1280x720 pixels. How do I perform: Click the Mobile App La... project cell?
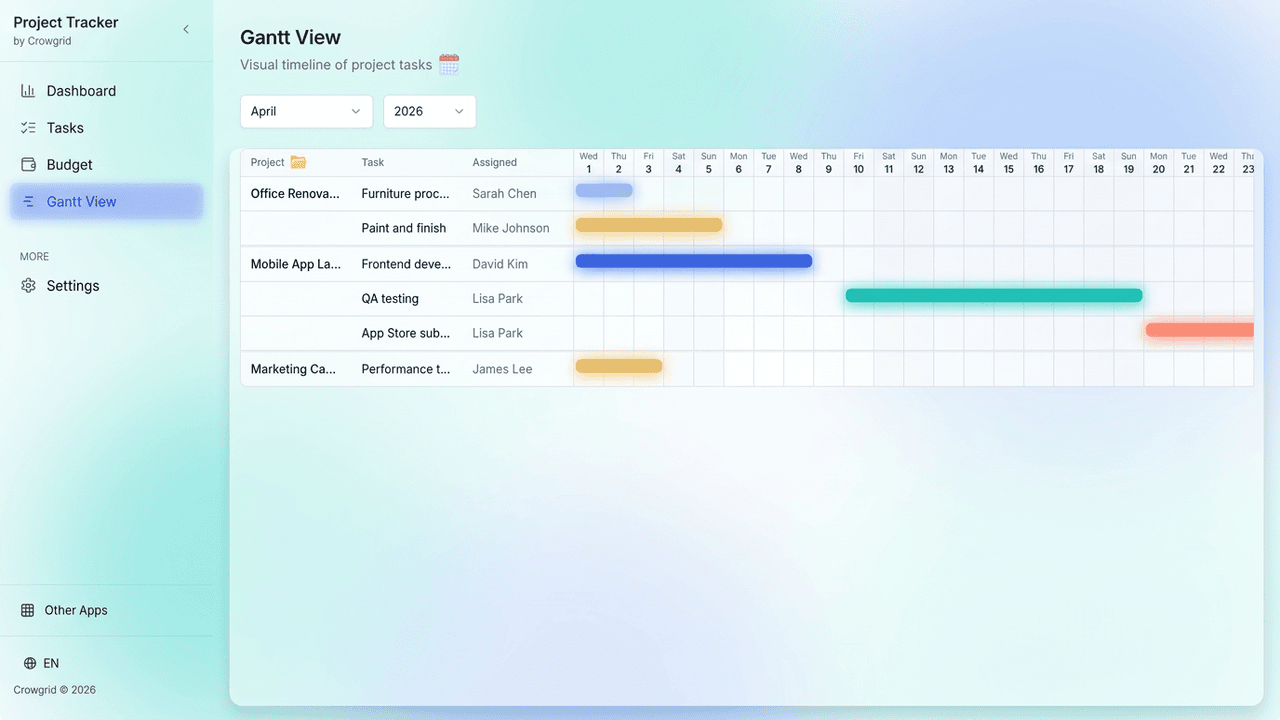point(296,264)
